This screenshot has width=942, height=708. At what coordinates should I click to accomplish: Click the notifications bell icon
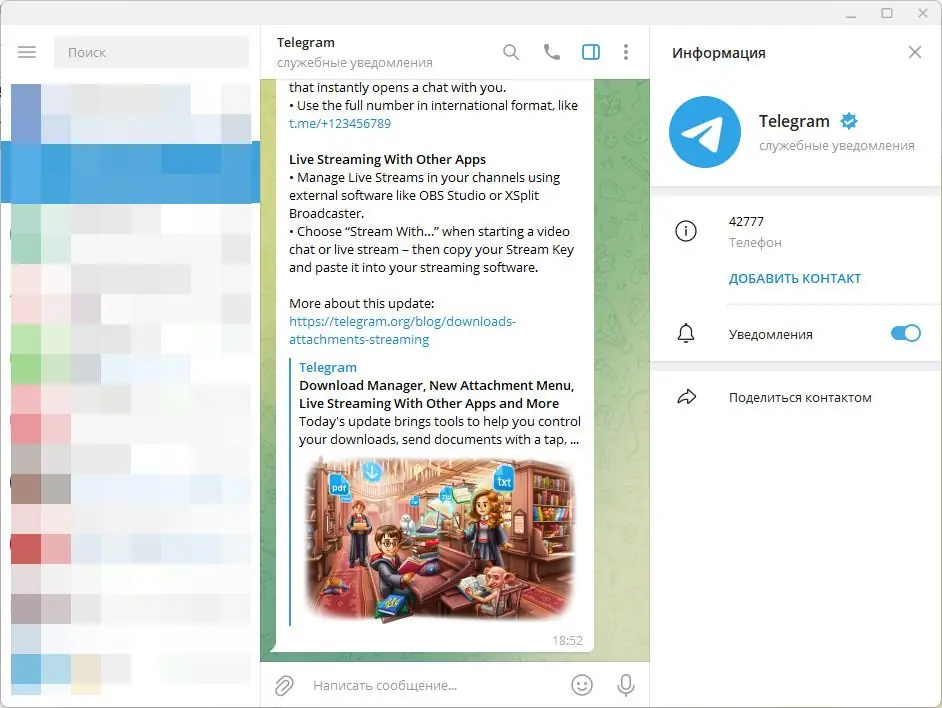[x=686, y=332]
